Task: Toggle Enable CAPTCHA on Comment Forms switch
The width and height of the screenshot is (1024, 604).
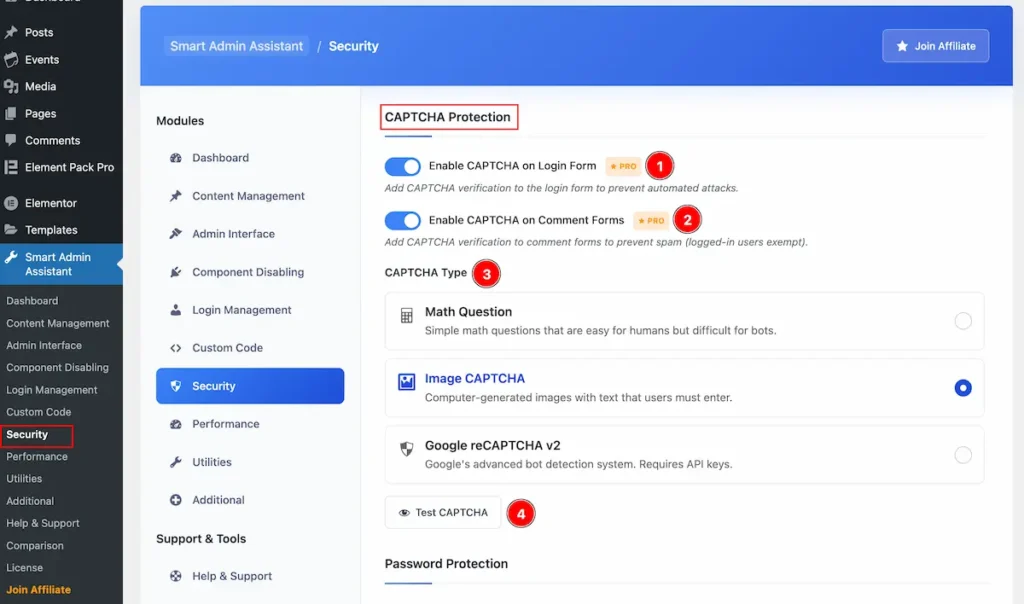Action: point(402,221)
